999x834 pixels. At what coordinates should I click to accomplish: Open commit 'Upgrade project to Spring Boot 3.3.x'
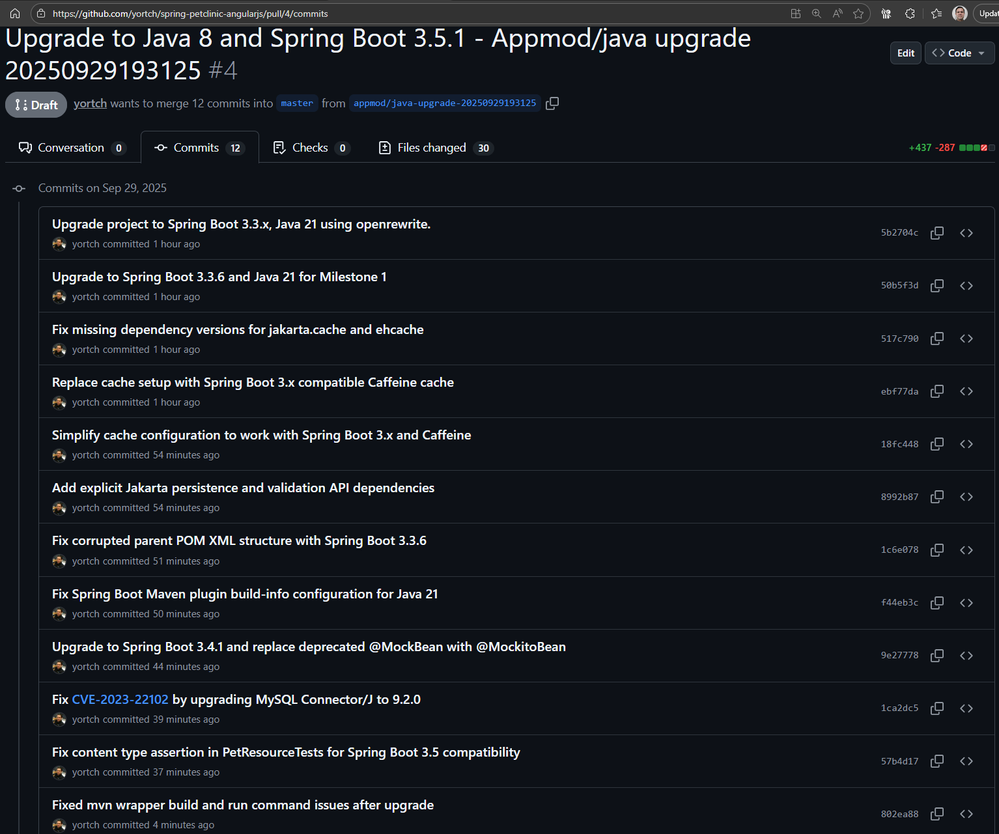241,224
